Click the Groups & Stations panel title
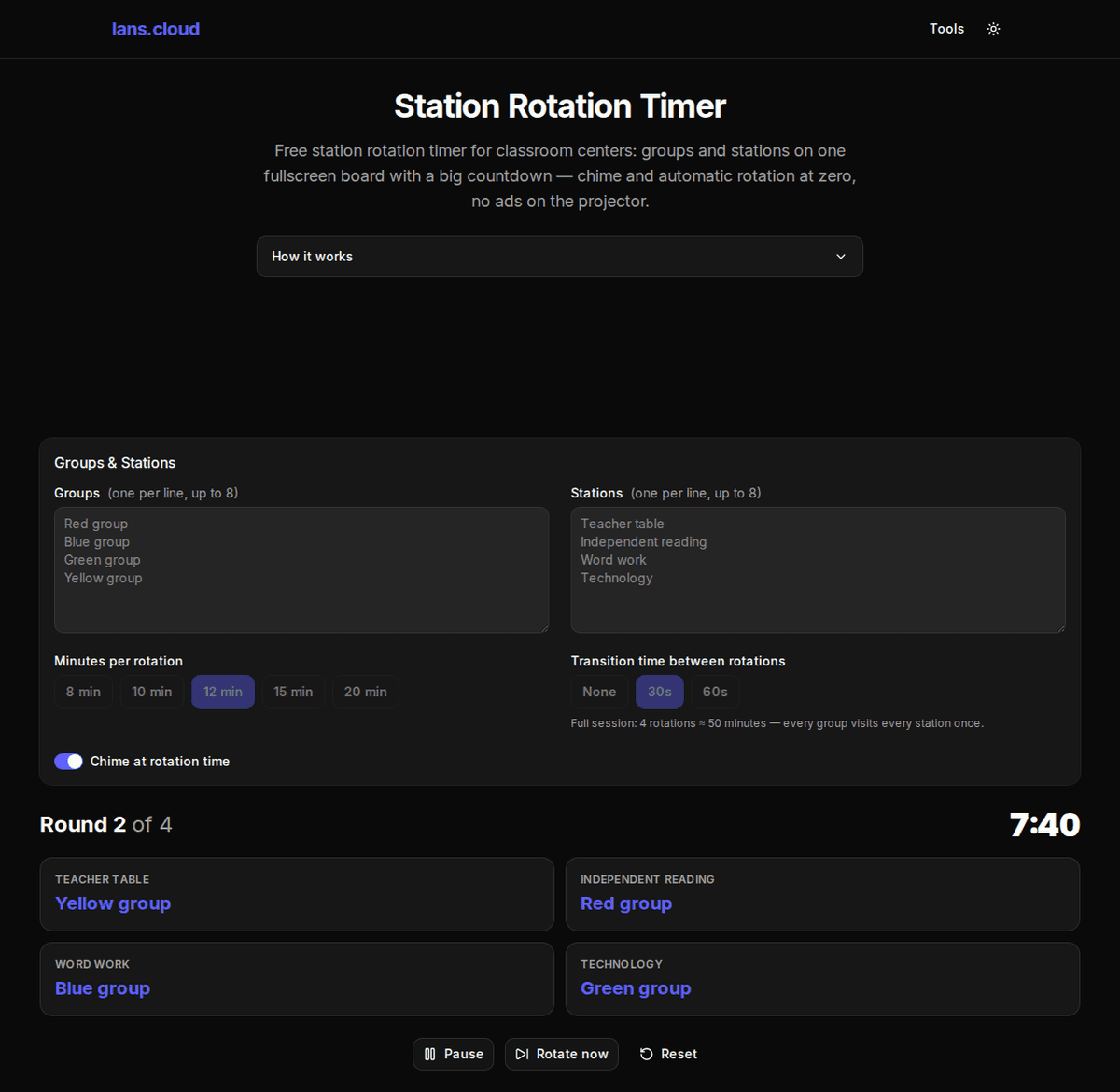 (115, 463)
